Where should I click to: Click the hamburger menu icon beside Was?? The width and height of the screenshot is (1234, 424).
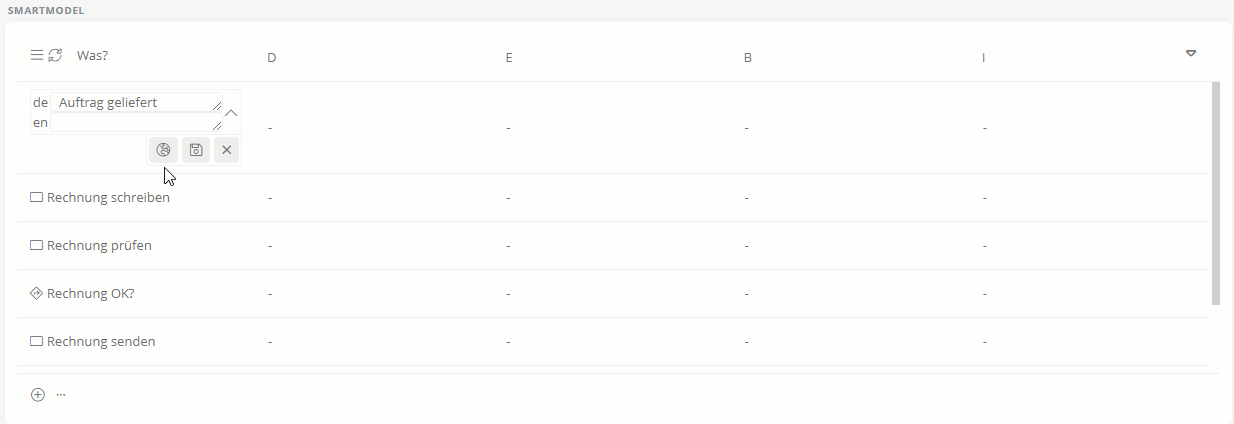coord(37,55)
